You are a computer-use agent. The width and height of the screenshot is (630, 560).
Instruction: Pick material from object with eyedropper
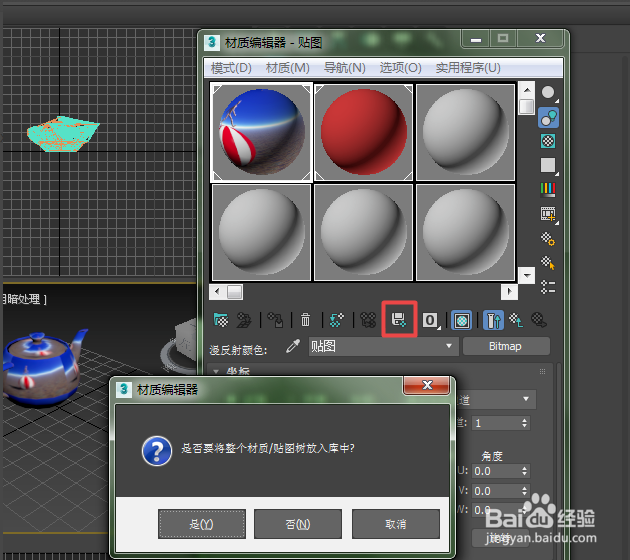click(x=293, y=346)
